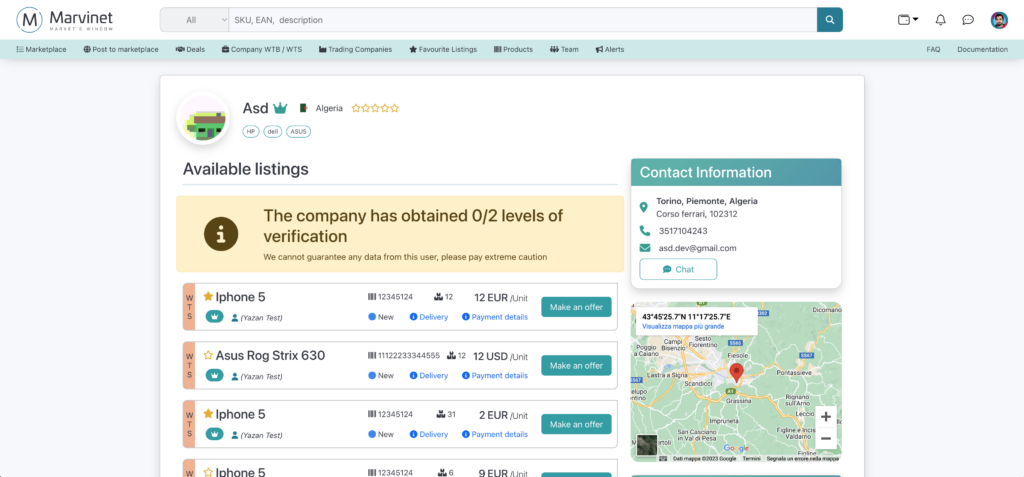Click the red map location pin
The width and height of the screenshot is (1024, 477).
(x=737, y=373)
